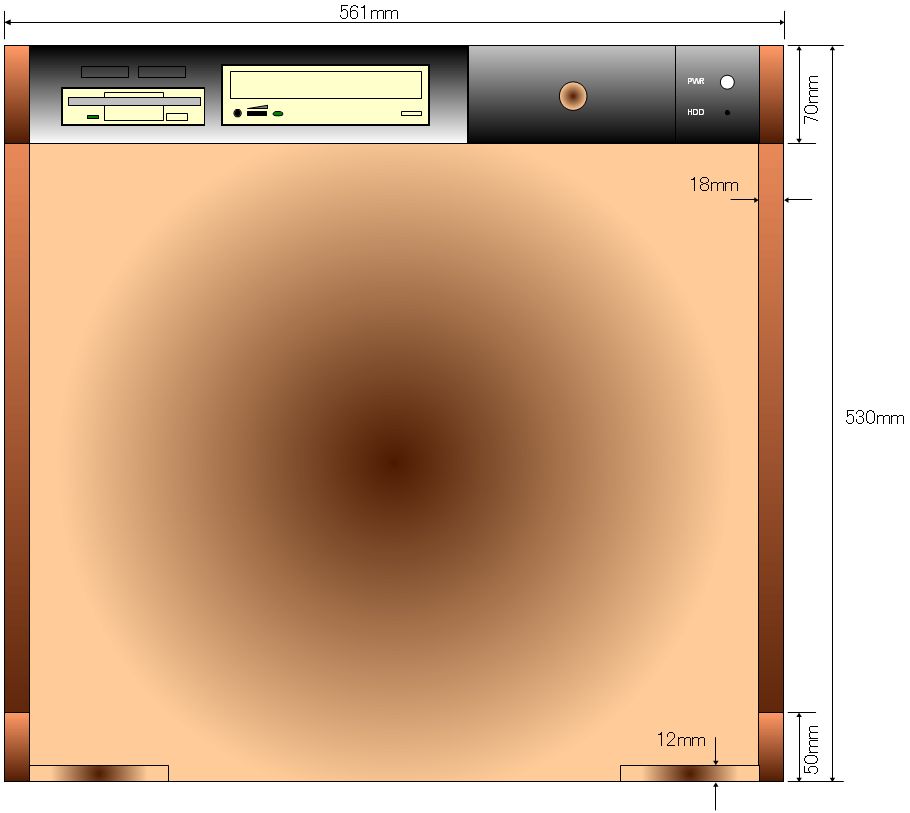Click the CD drive tray door
910x813 pixels.
pos(326,85)
